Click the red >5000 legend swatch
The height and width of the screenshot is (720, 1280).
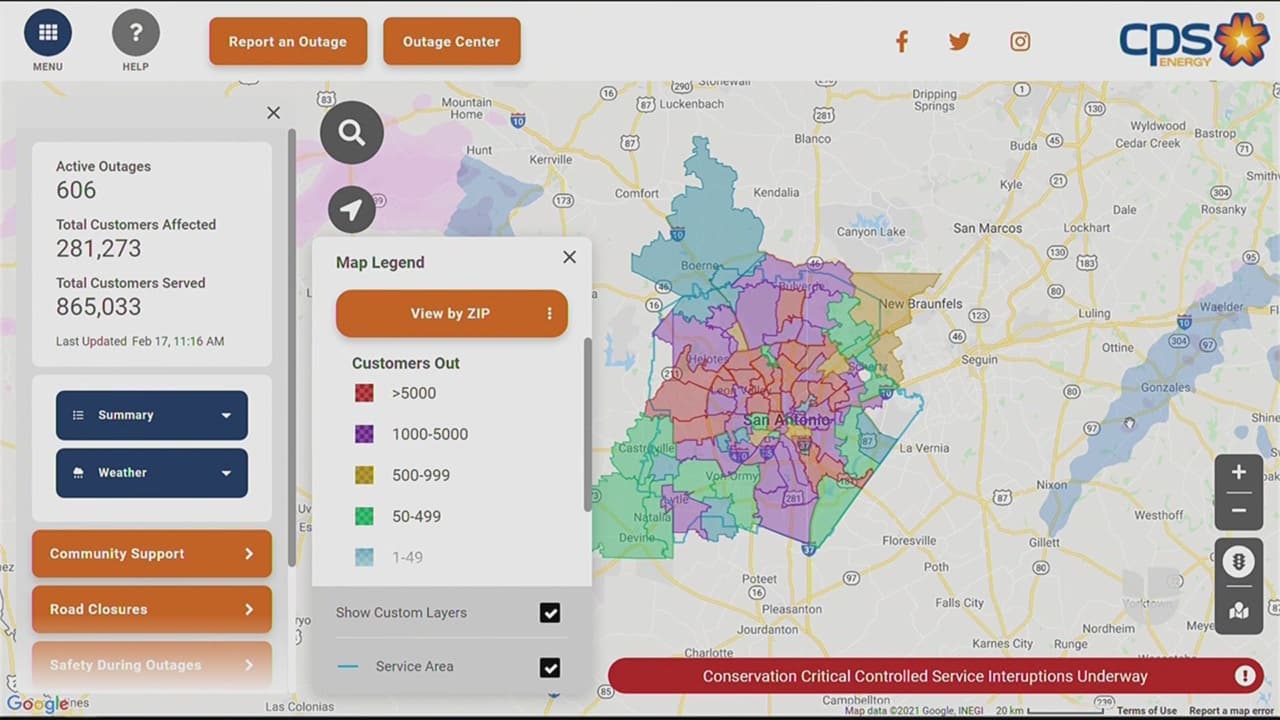pos(364,393)
